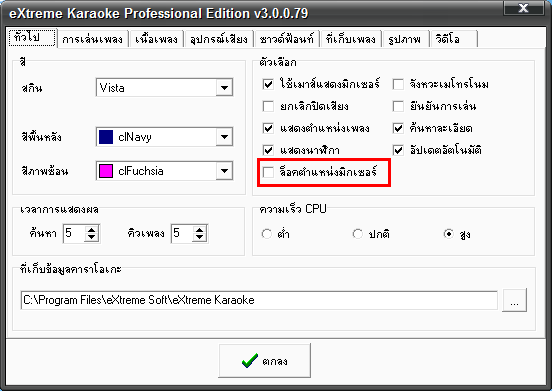Enable ยืนยันการเล่น checkbox
The width and height of the screenshot is (552, 391).
398,106
